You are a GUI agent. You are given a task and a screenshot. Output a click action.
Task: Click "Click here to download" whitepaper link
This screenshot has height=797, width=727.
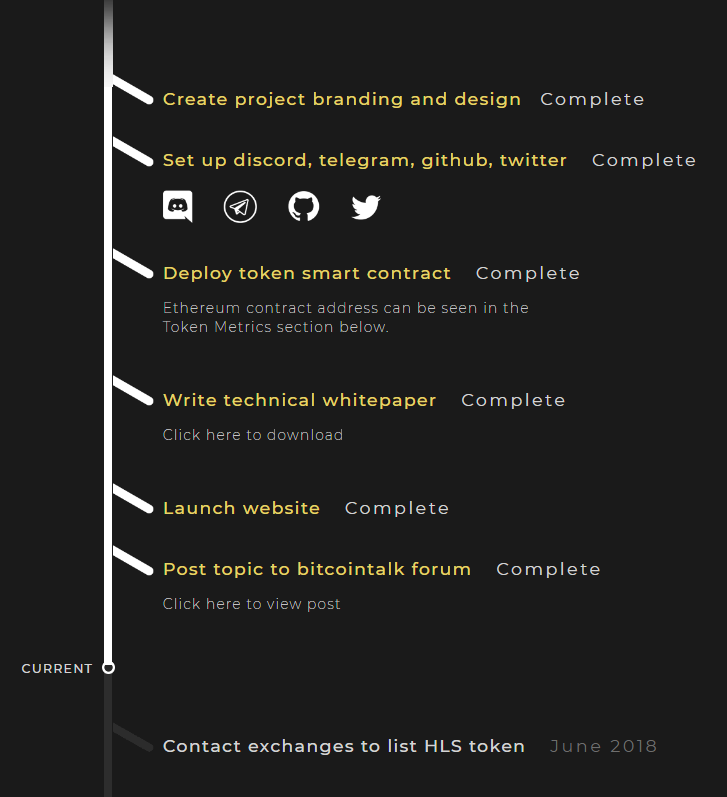[253, 435]
